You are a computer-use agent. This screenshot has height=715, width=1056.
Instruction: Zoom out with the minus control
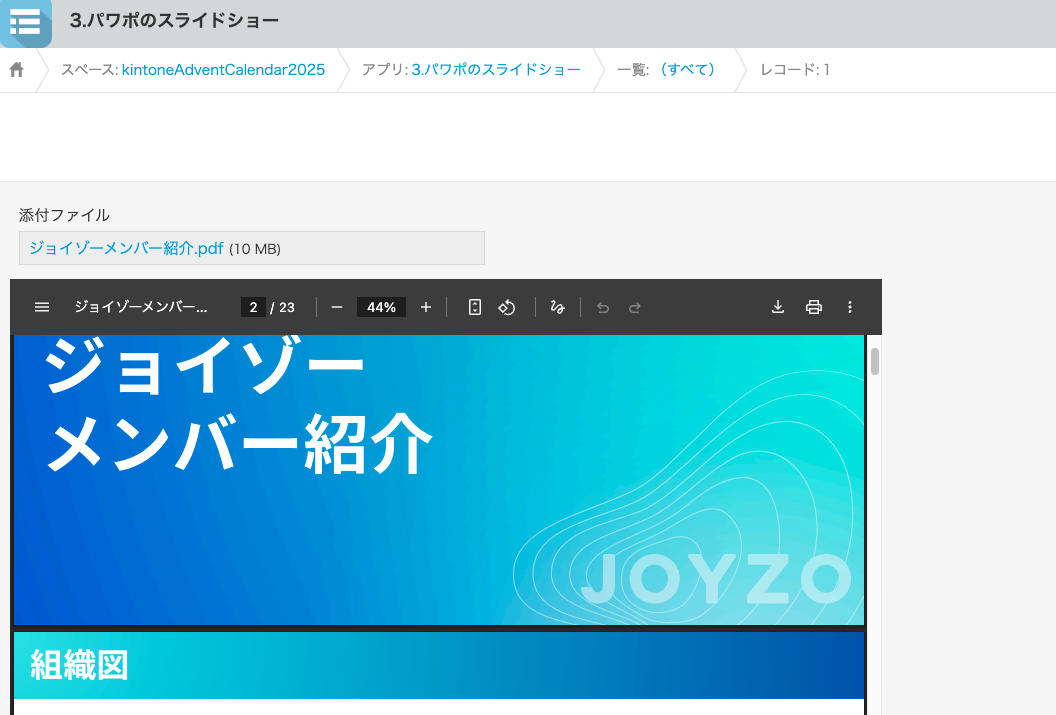(337, 307)
